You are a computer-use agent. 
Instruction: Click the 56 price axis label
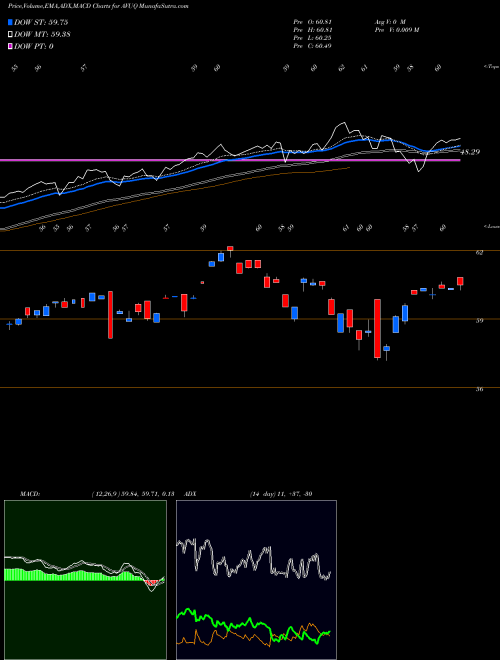pyautogui.click(x=479, y=389)
